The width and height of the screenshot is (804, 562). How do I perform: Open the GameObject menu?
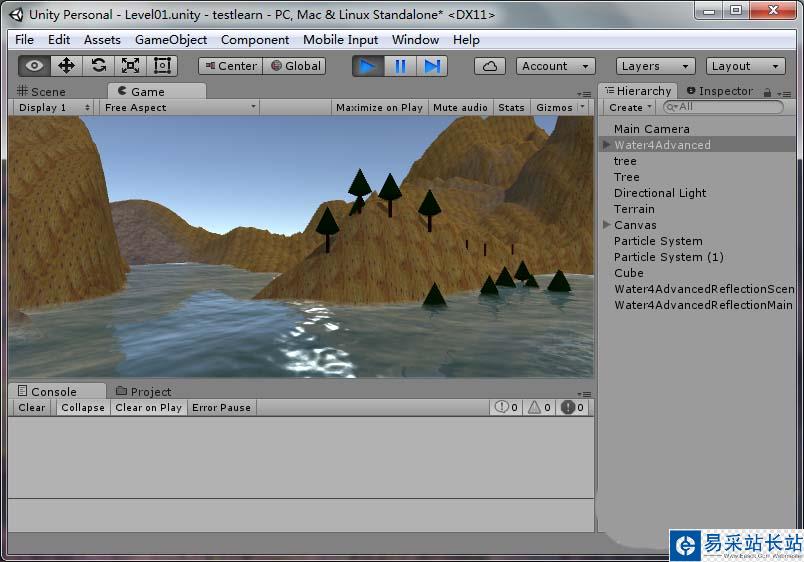click(x=171, y=39)
